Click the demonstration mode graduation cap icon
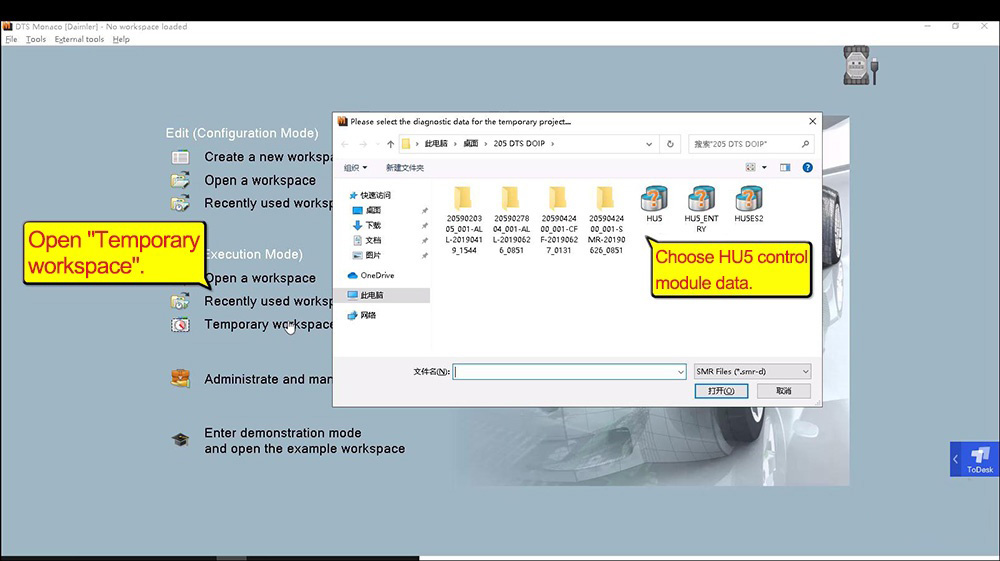Viewport: 1000px width, 561px height. click(180, 440)
